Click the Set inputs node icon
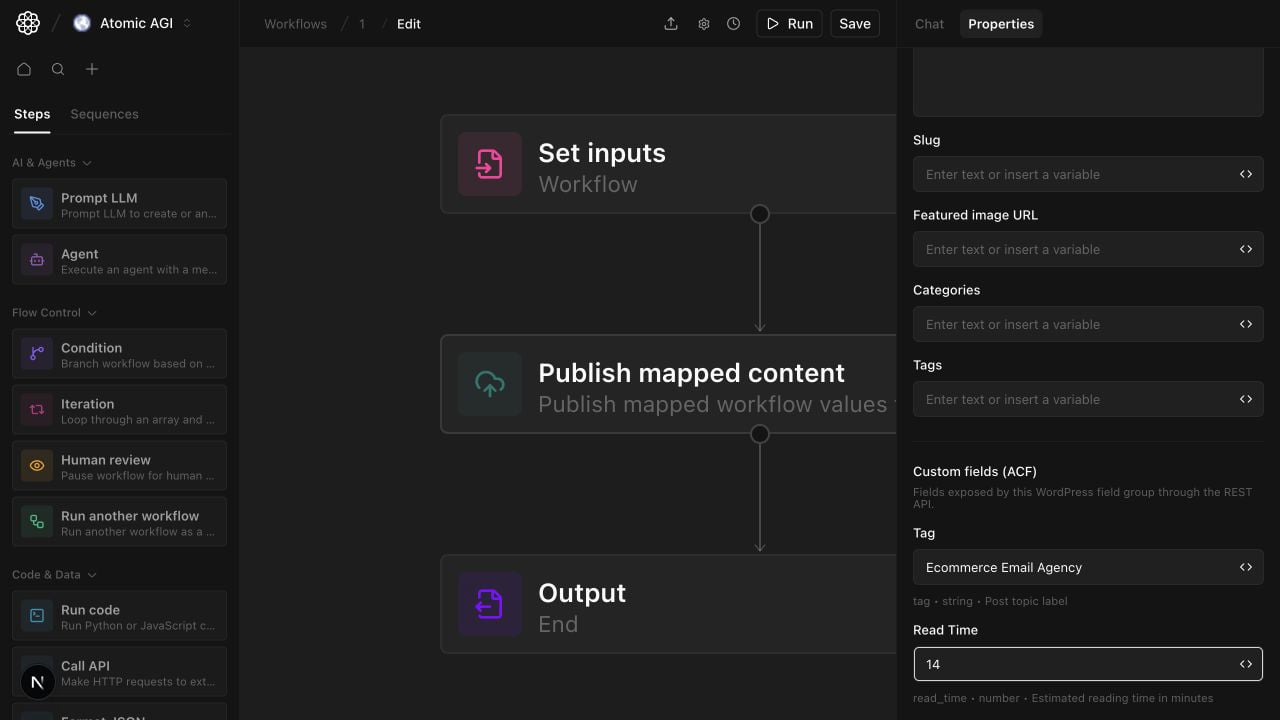The width and height of the screenshot is (1280, 720). point(490,164)
